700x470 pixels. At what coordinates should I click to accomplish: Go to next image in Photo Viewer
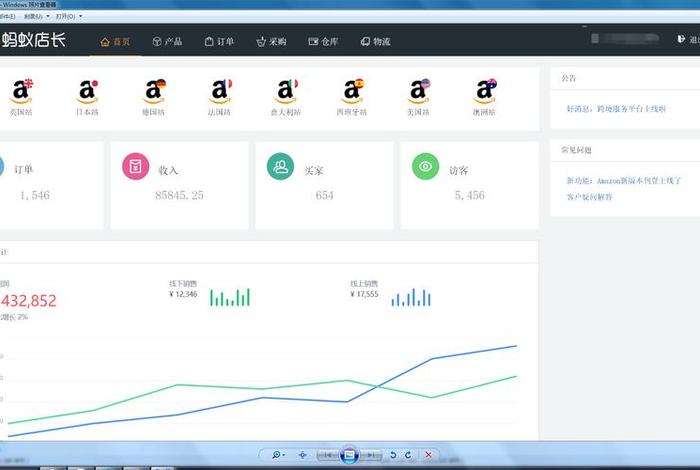[371, 455]
